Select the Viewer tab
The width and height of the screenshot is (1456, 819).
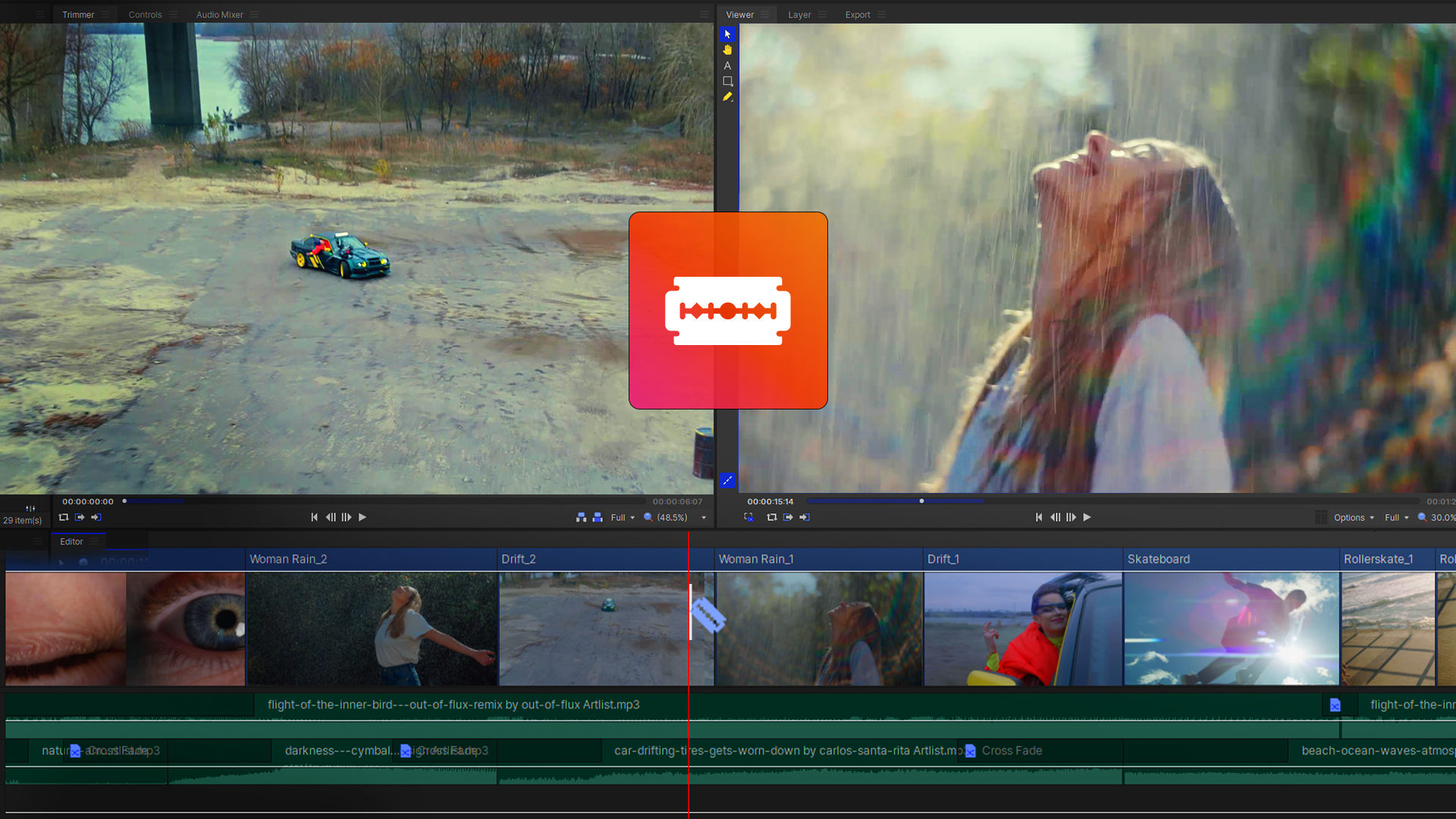tap(739, 14)
